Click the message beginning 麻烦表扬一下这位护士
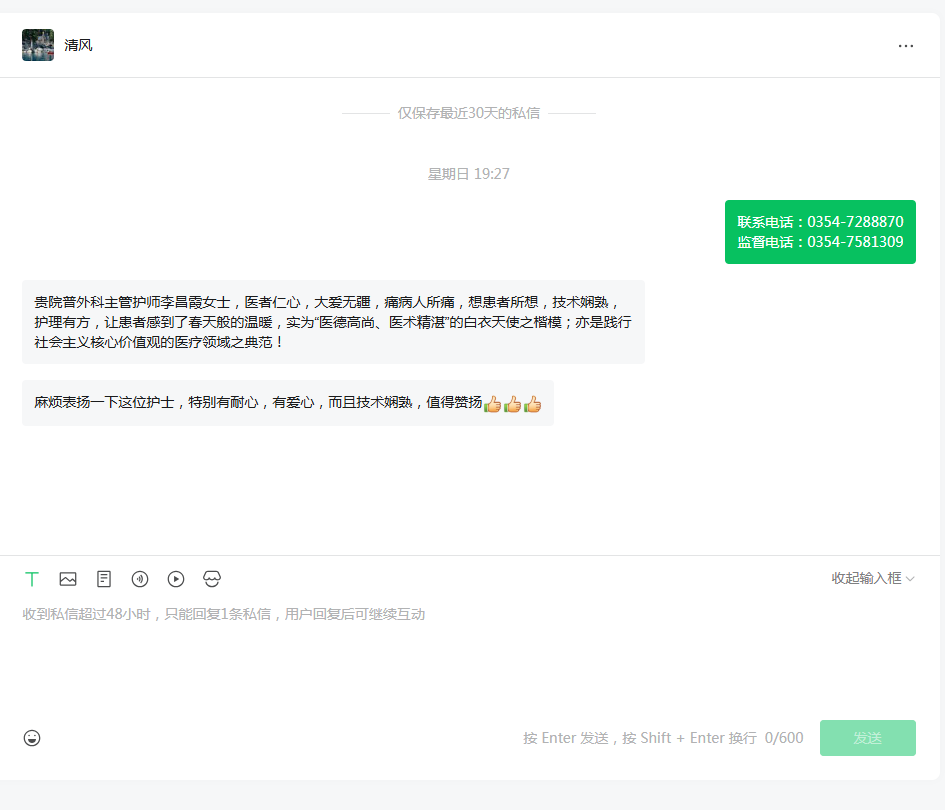Viewport: 945px width, 810px height. click(x=288, y=403)
